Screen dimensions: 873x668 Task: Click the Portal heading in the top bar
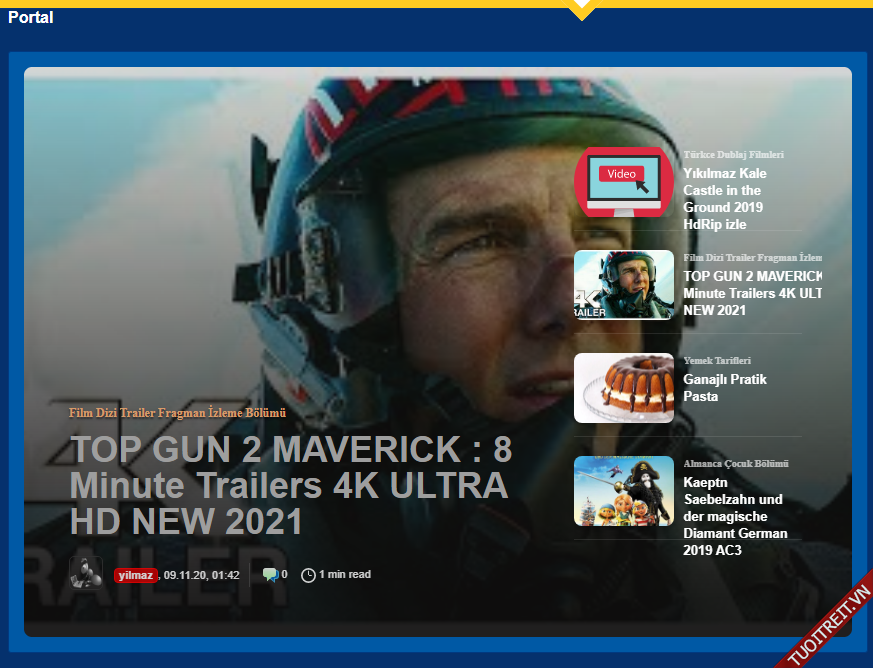pos(31,18)
